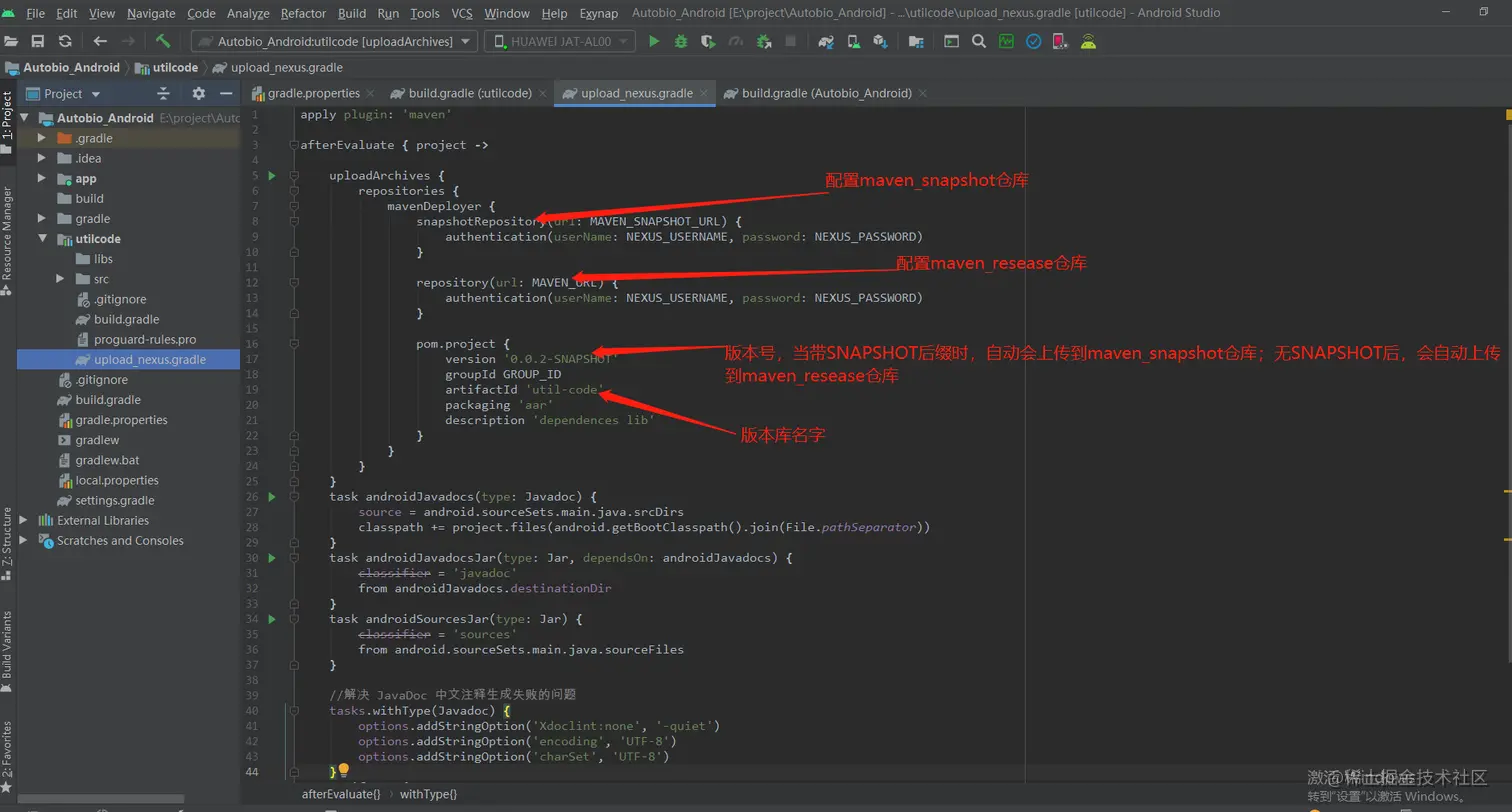The image size is (1512, 812).
Task: Select gradlew.bat in project tree
Action: [107, 460]
